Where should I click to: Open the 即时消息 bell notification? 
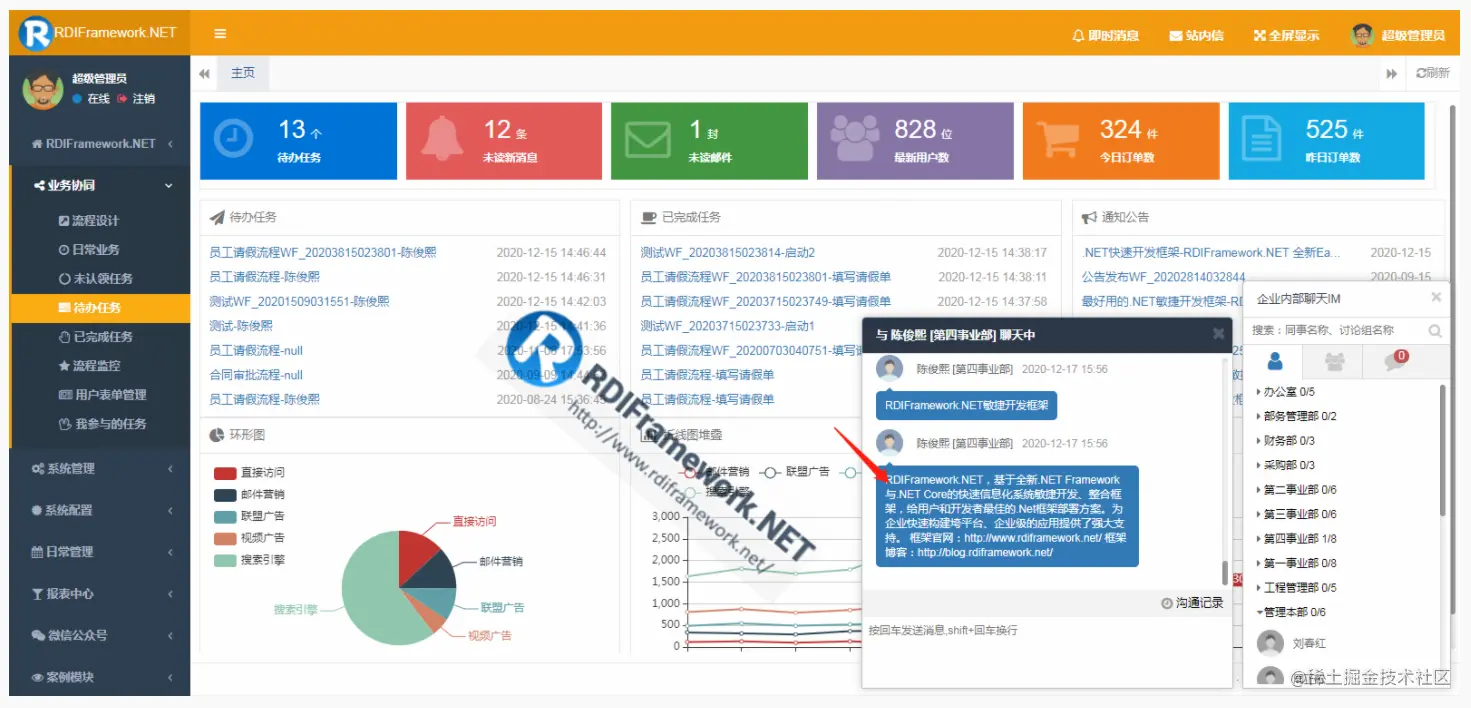click(1105, 35)
